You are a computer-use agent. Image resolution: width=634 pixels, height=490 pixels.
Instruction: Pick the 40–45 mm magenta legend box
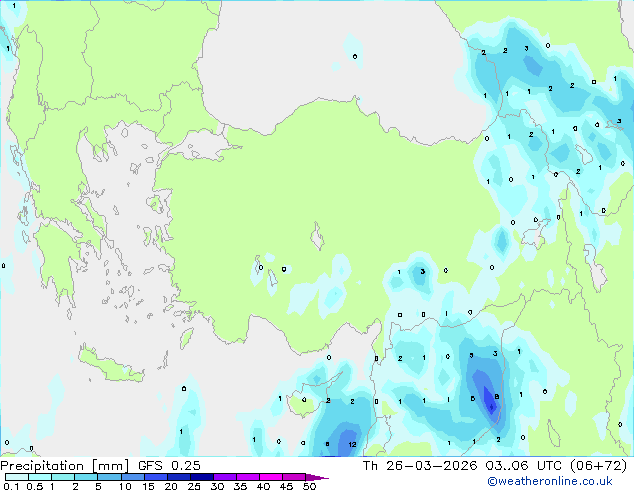point(271,477)
